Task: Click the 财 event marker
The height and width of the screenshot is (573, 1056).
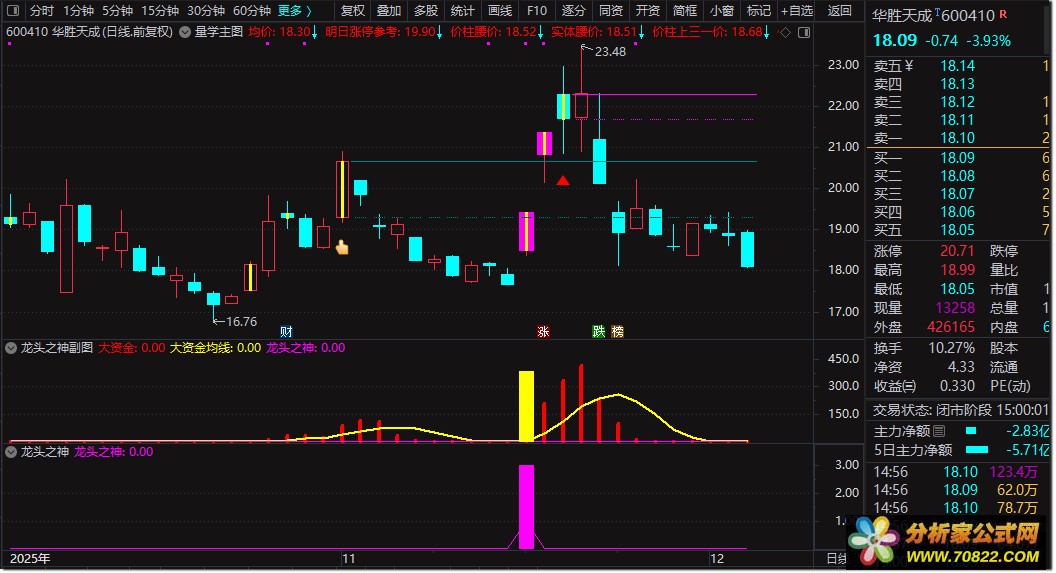Action: pos(286,331)
